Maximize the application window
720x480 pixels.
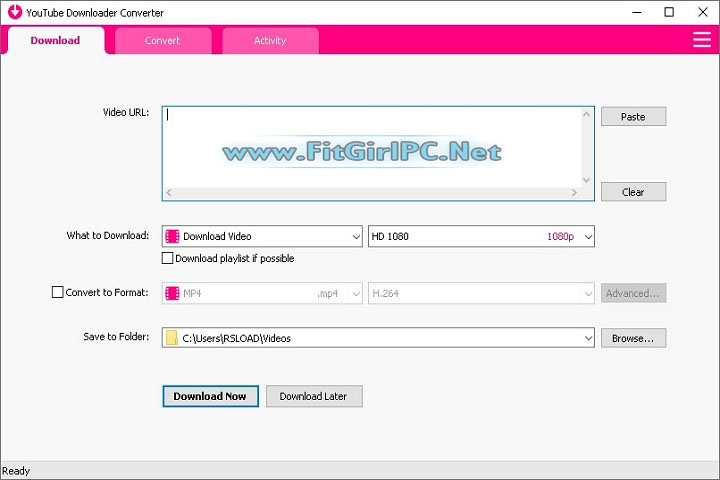pyautogui.click(x=669, y=12)
